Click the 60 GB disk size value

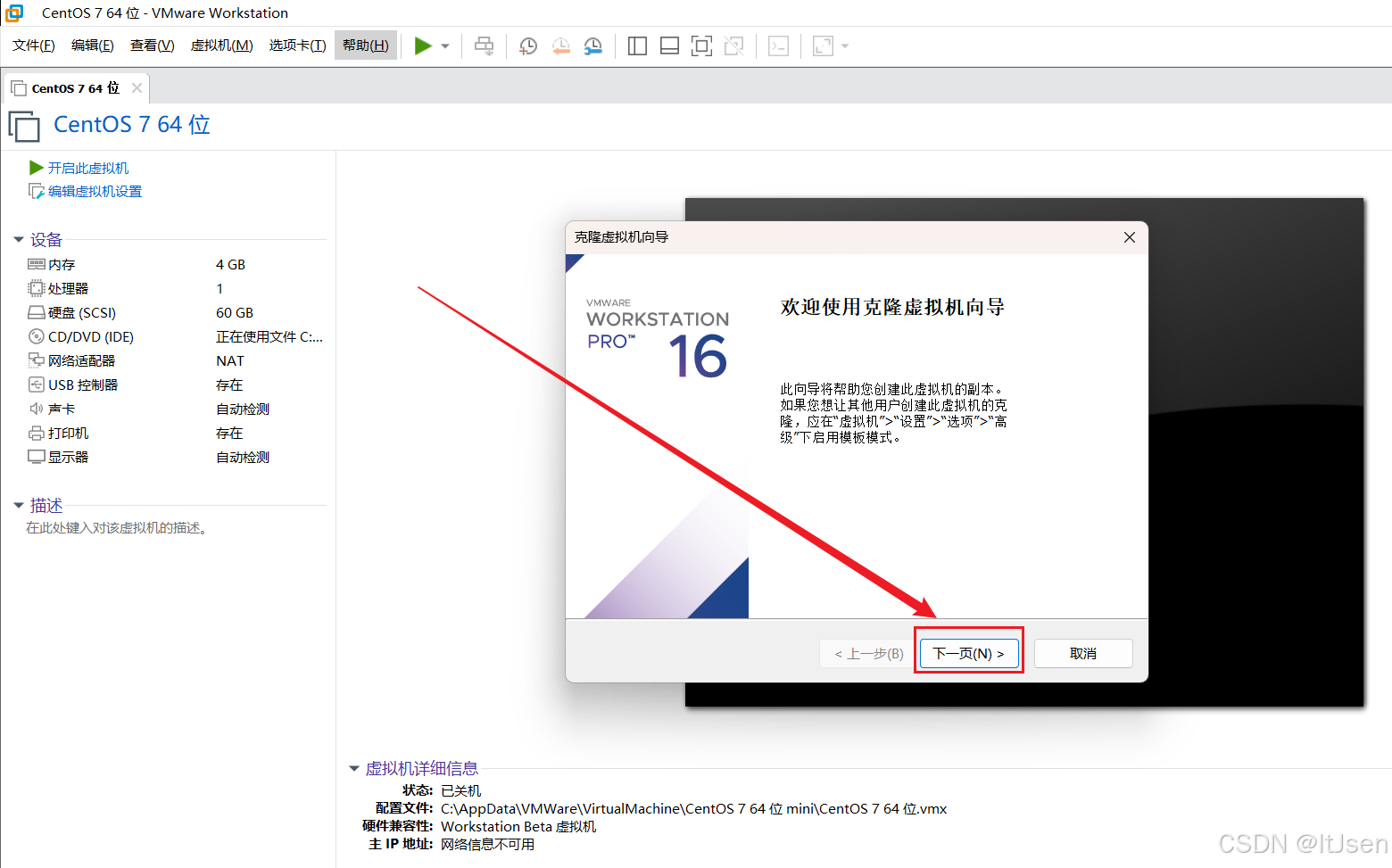click(x=235, y=312)
